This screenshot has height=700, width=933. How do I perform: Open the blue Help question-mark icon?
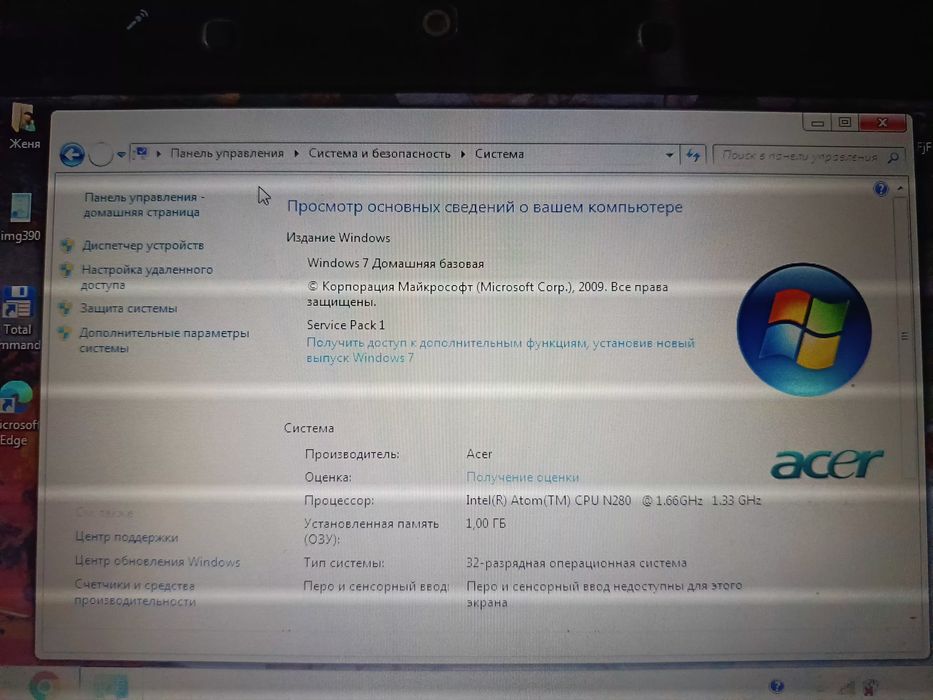pos(881,189)
